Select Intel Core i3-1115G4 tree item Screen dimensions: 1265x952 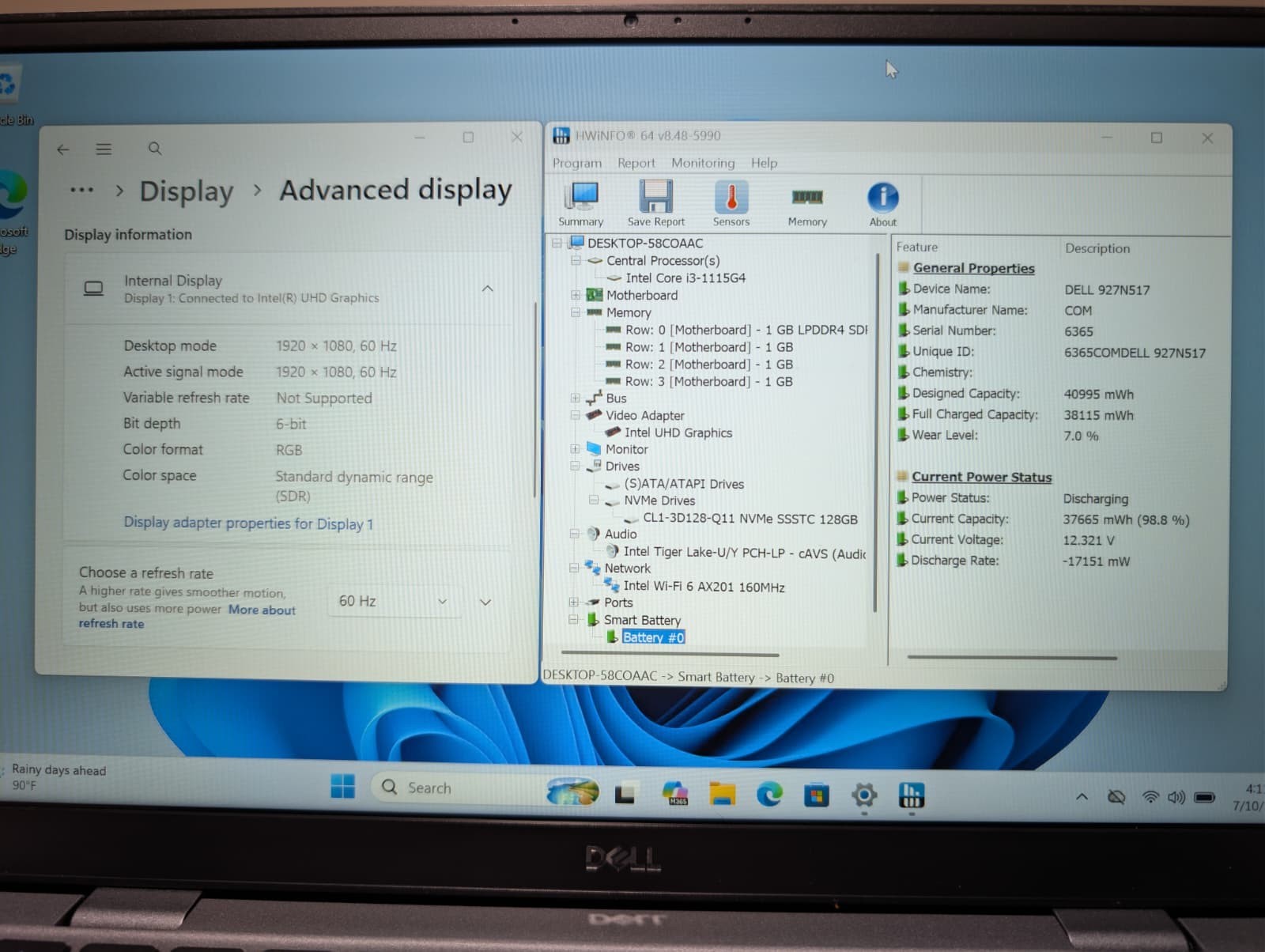pos(685,278)
